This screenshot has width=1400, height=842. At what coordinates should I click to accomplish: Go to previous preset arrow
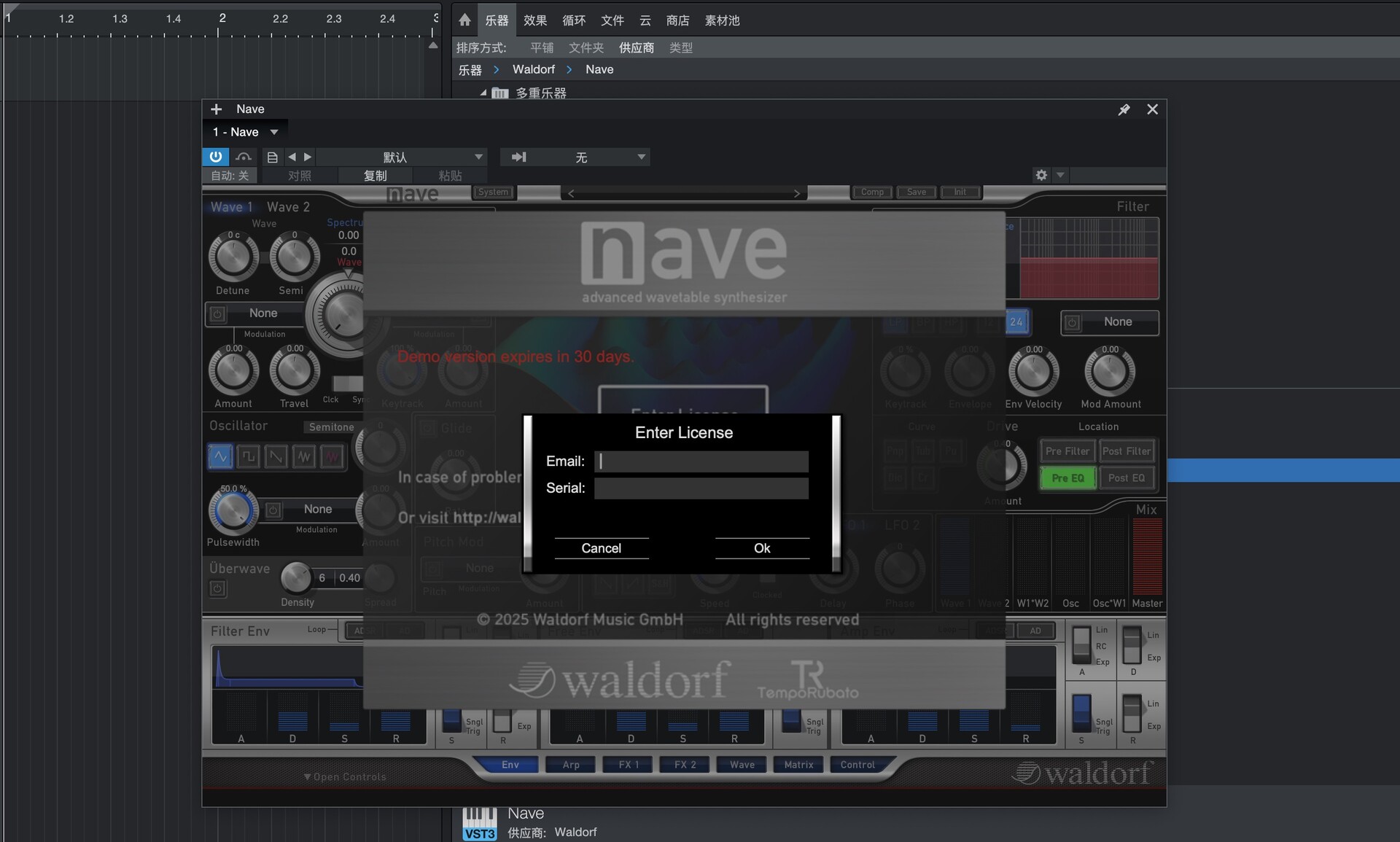coord(292,157)
